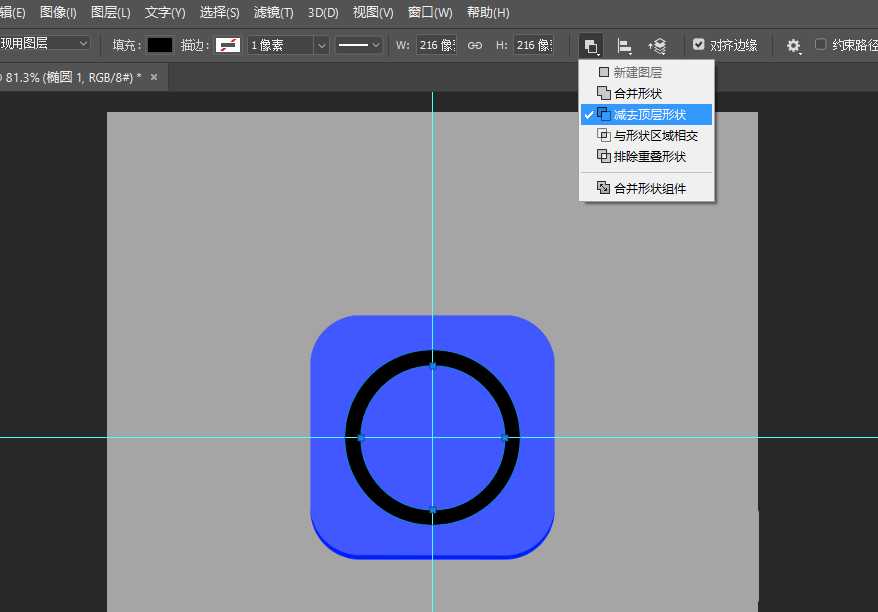Click the W width input field

pos(435,45)
